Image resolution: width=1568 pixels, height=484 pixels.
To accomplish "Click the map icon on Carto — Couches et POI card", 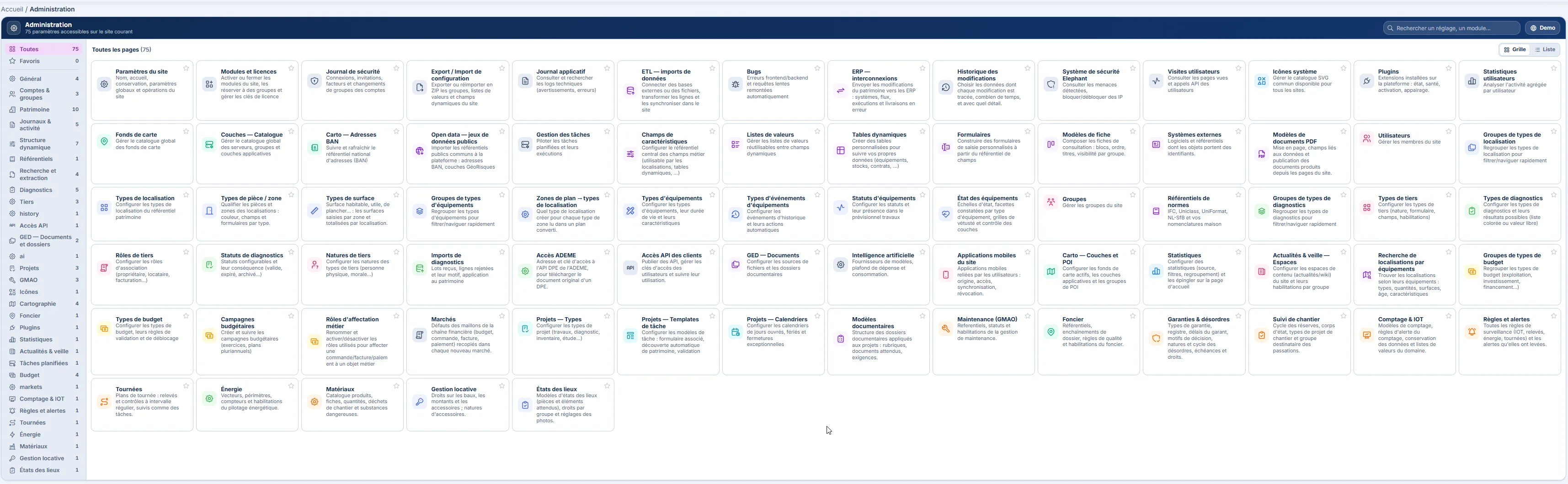I will (x=1051, y=271).
